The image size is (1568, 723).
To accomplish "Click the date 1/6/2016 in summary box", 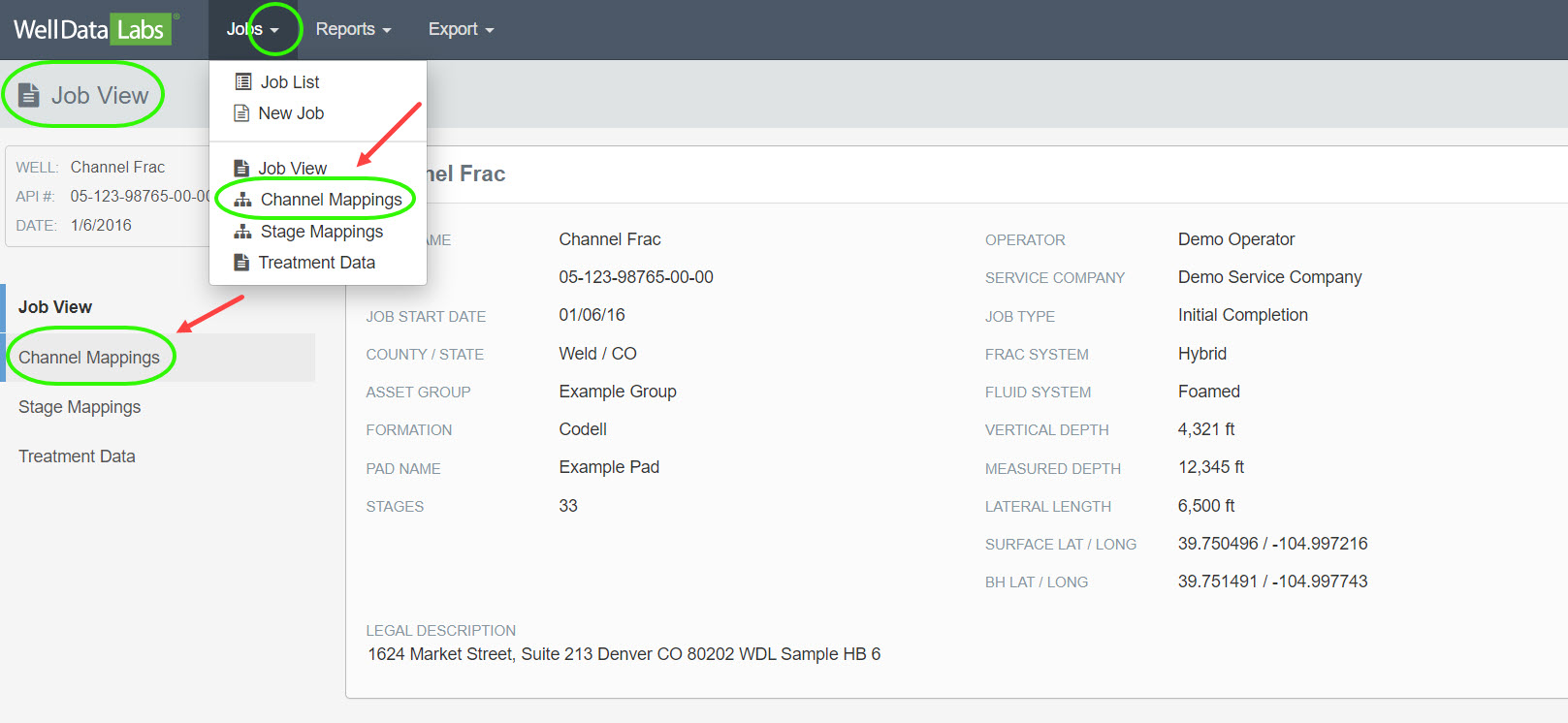I will pyautogui.click(x=101, y=225).
